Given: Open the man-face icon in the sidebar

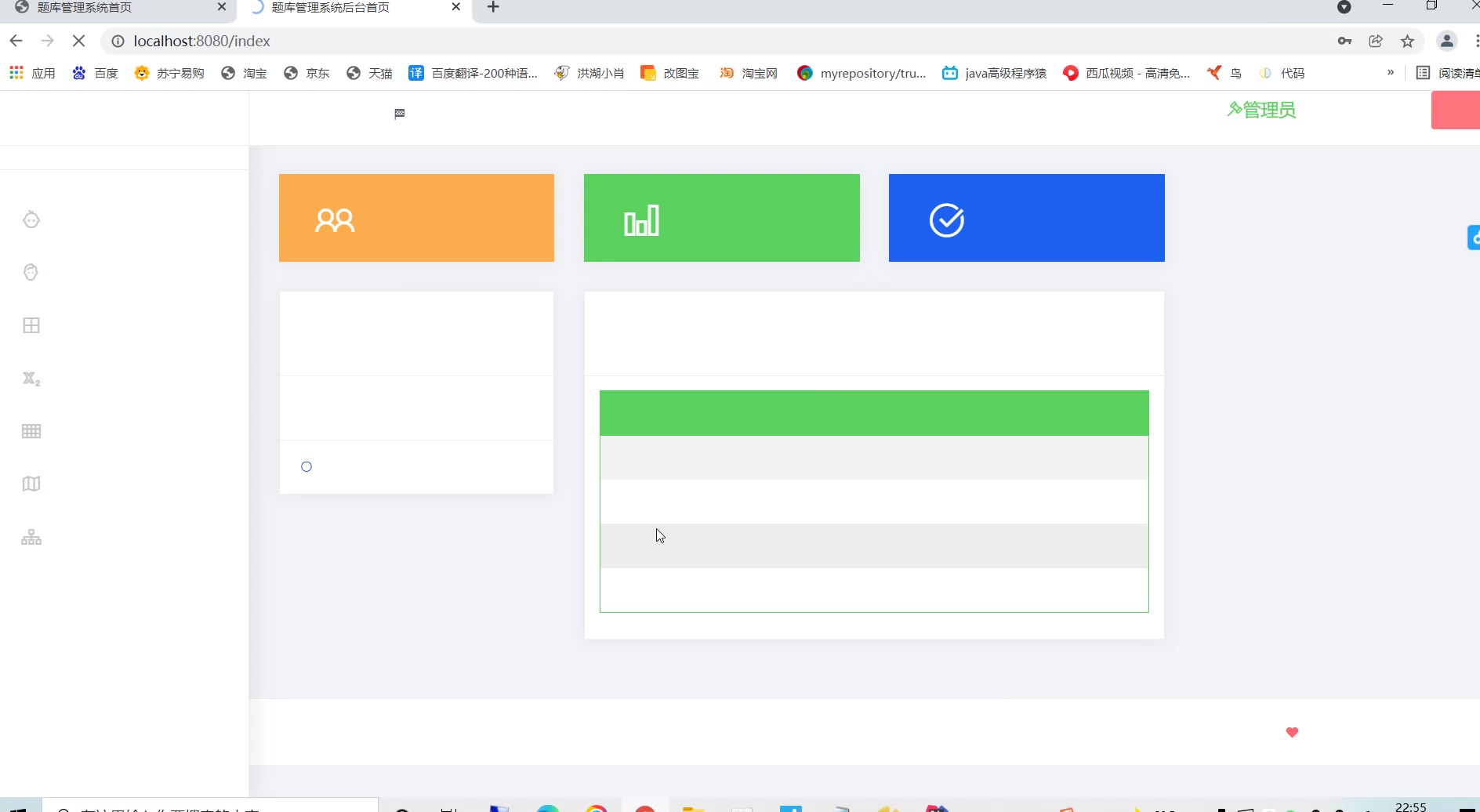Looking at the screenshot, I should pos(31,272).
